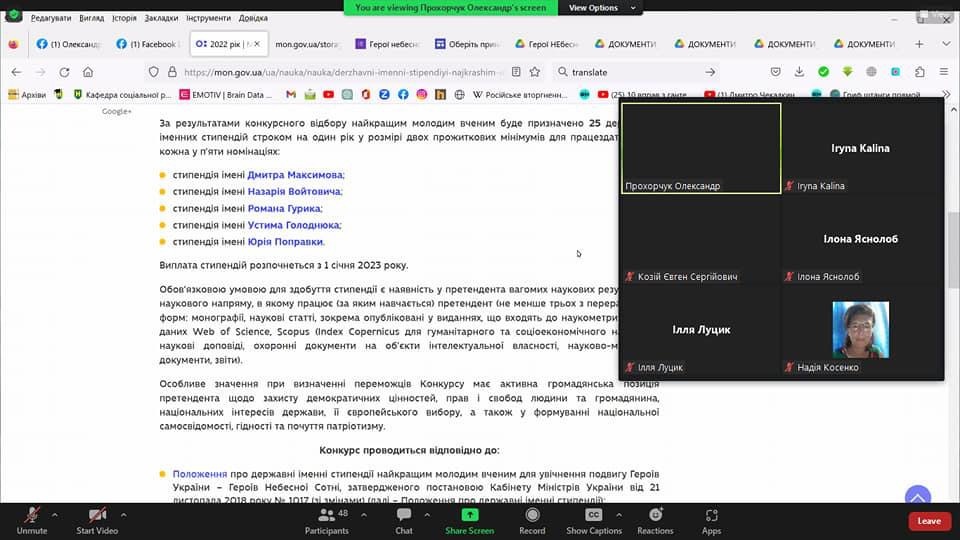Click the Unmute microphone icon
960x540 pixels.
[32, 515]
